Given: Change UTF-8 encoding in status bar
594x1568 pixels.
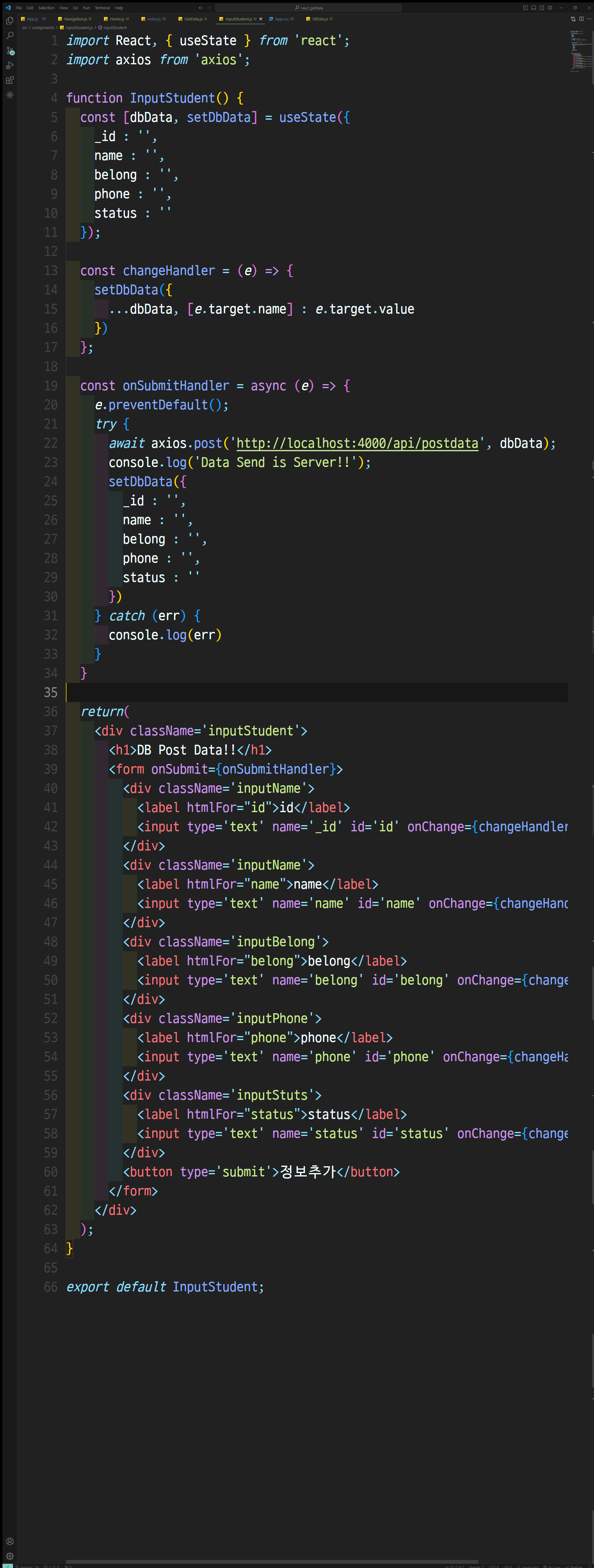Looking at the screenshot, I should [493, 1566].
